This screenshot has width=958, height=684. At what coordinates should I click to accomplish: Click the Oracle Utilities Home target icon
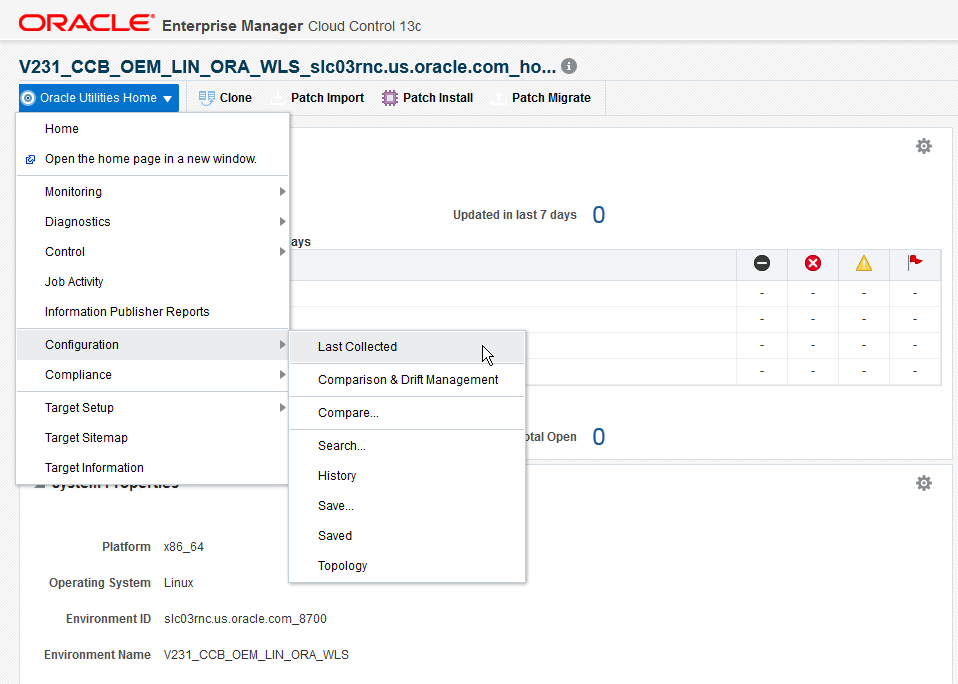coord(28,98)
